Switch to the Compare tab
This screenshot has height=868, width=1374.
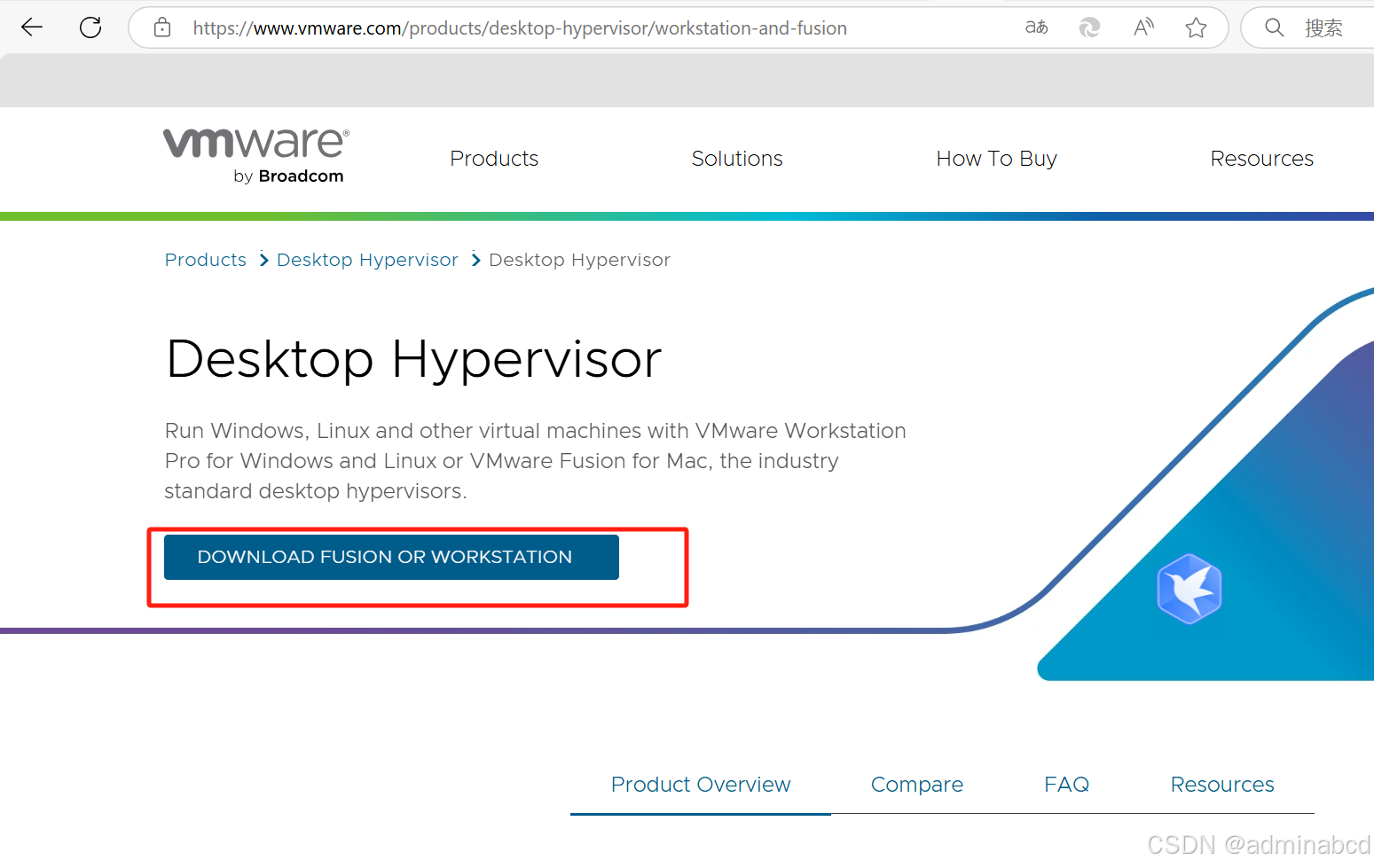pyautogui.click(x=916, y=785)
